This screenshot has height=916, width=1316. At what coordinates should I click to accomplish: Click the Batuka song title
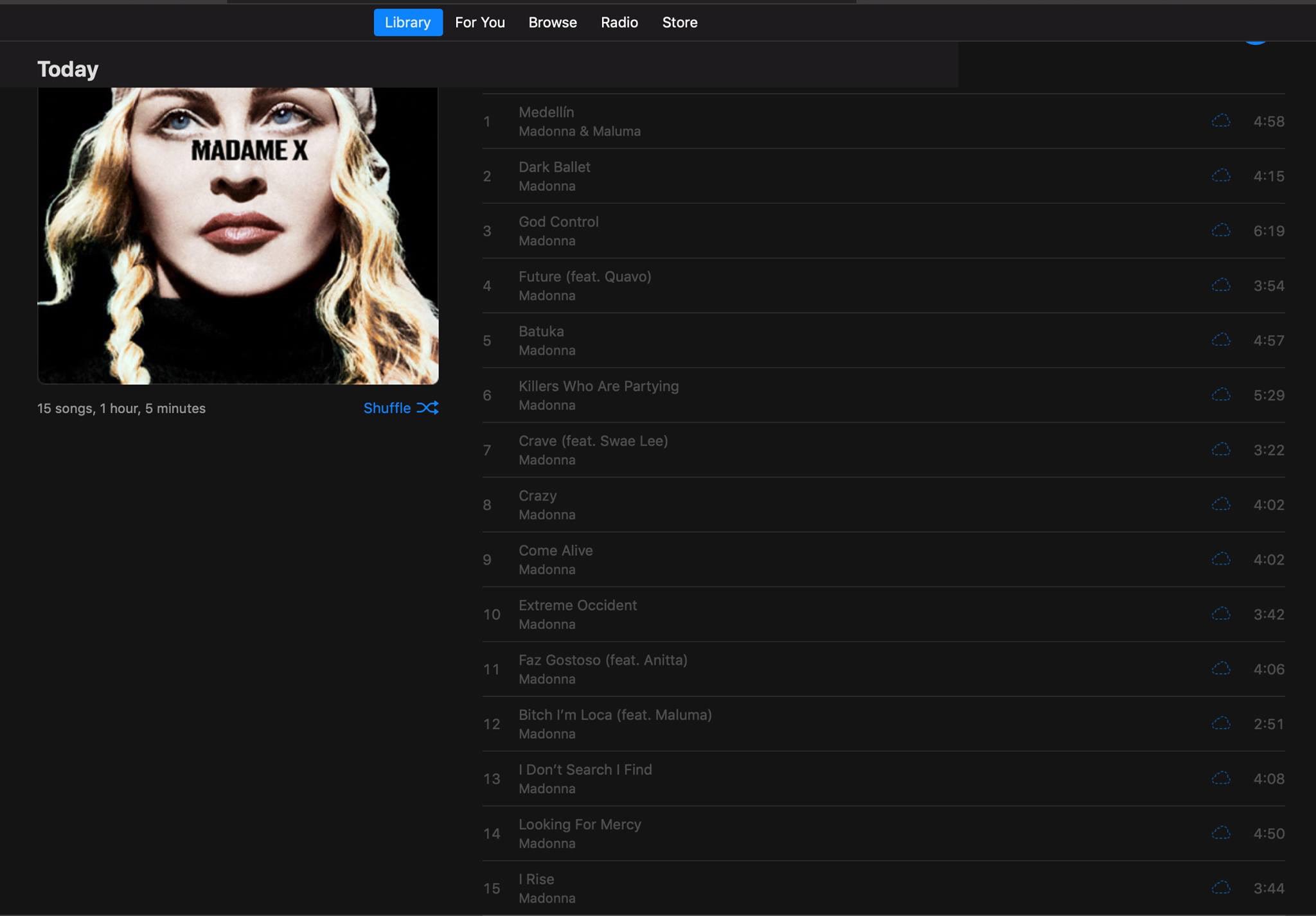click(x=541, y=331)
